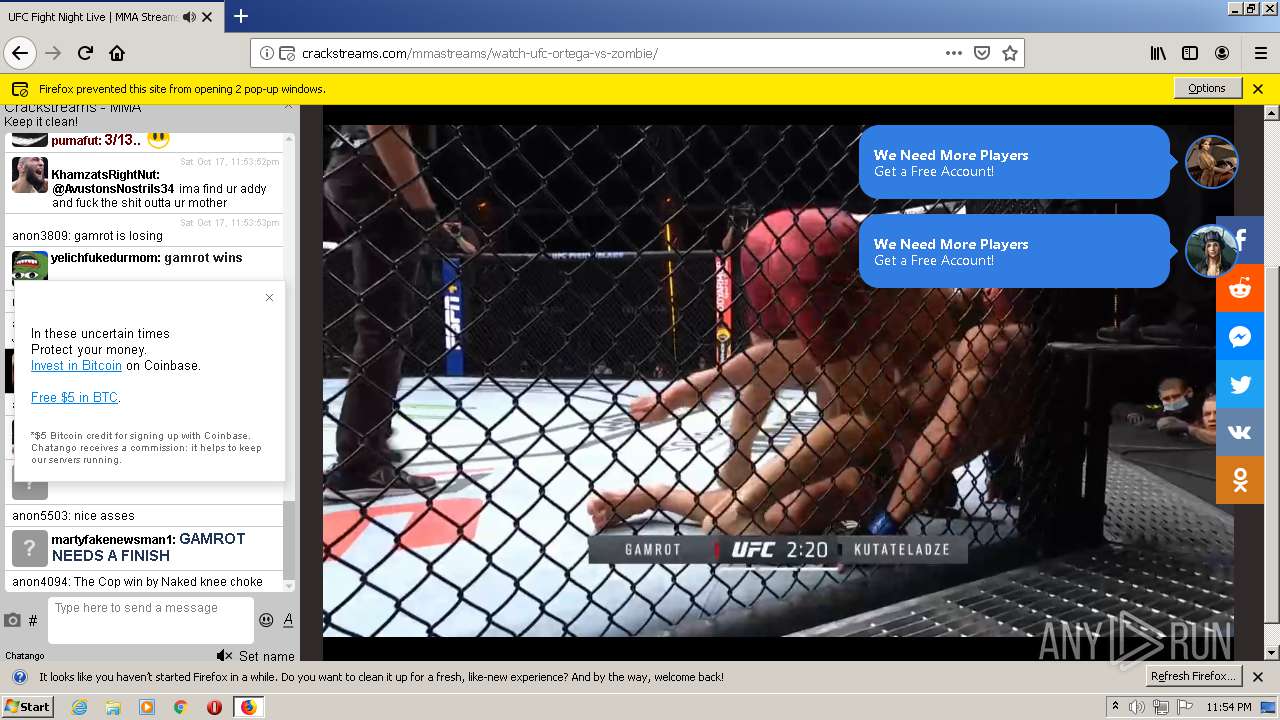Attach an image with camera icon
Viewport: 1280px width, 720px height.
[x=13, y=620]
